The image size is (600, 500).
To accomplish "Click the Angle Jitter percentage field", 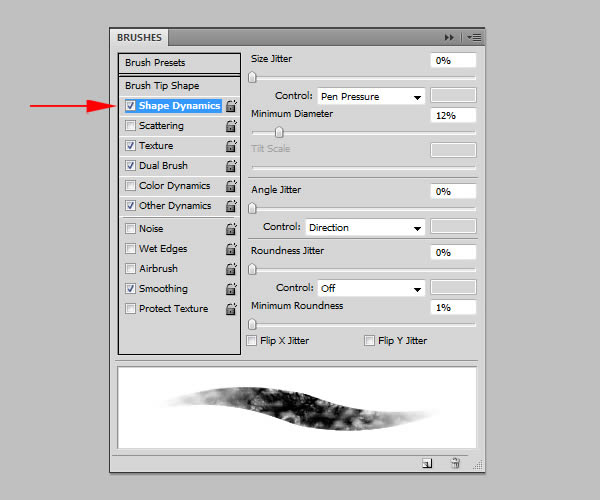I will click(x=453, y=191).
